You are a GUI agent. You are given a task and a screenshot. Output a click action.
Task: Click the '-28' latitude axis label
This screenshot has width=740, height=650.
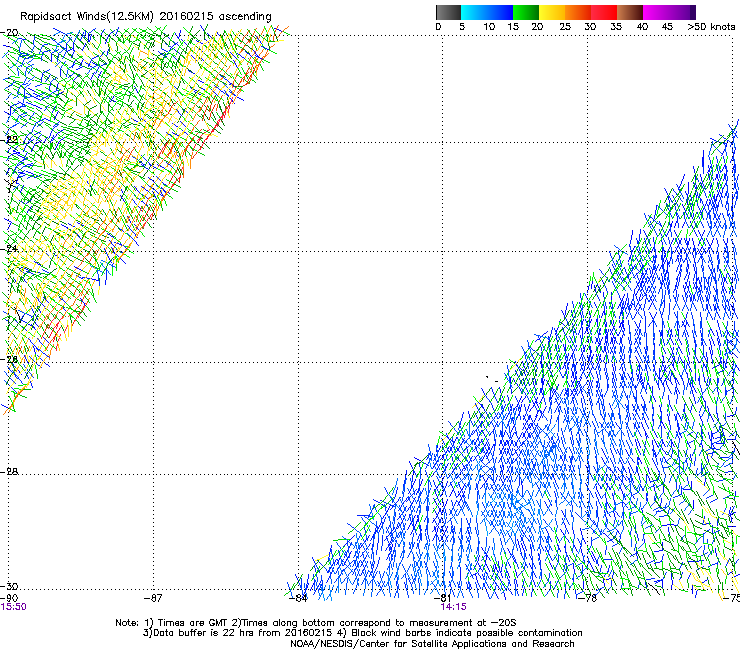click(x=10, y=472)
